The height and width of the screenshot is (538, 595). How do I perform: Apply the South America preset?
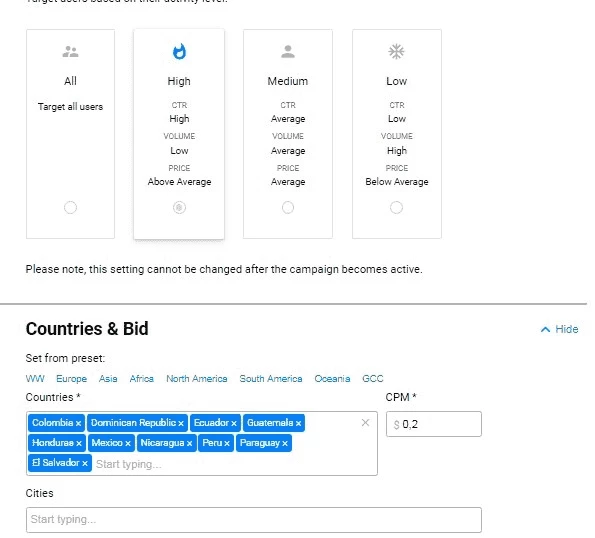click(271, 379)
